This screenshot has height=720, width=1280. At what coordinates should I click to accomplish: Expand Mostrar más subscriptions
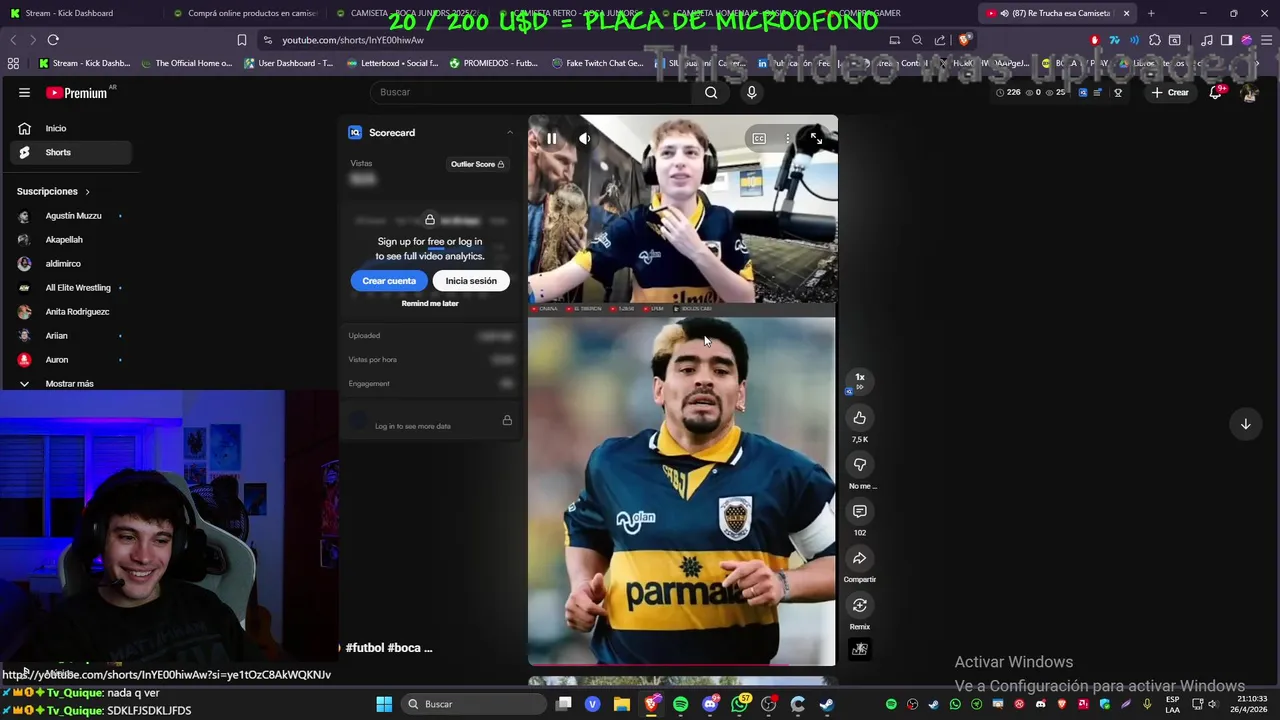coord(70,384)
